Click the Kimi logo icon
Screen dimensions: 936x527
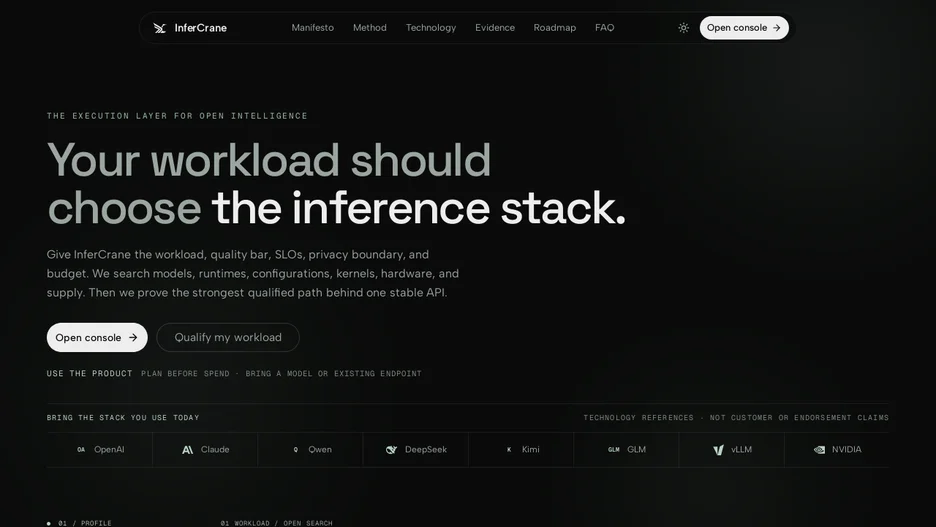click(x=509, y=449)
